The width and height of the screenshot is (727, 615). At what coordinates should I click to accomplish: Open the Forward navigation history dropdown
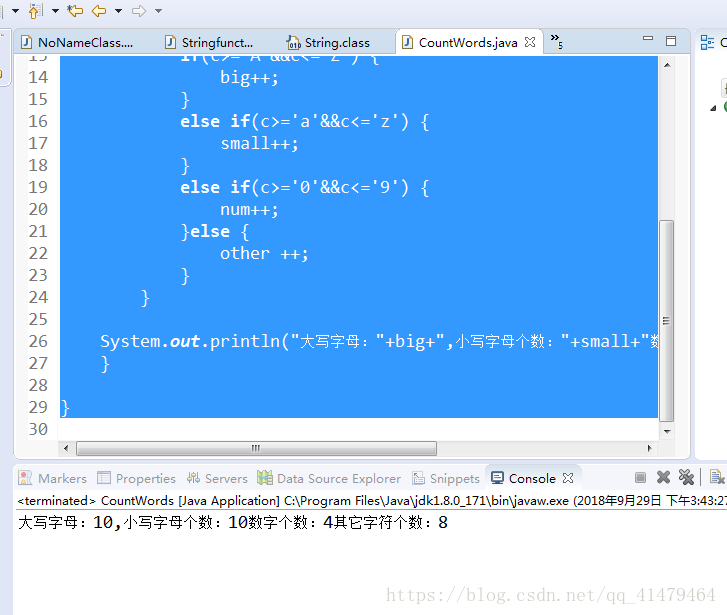(x=159, y=11)
